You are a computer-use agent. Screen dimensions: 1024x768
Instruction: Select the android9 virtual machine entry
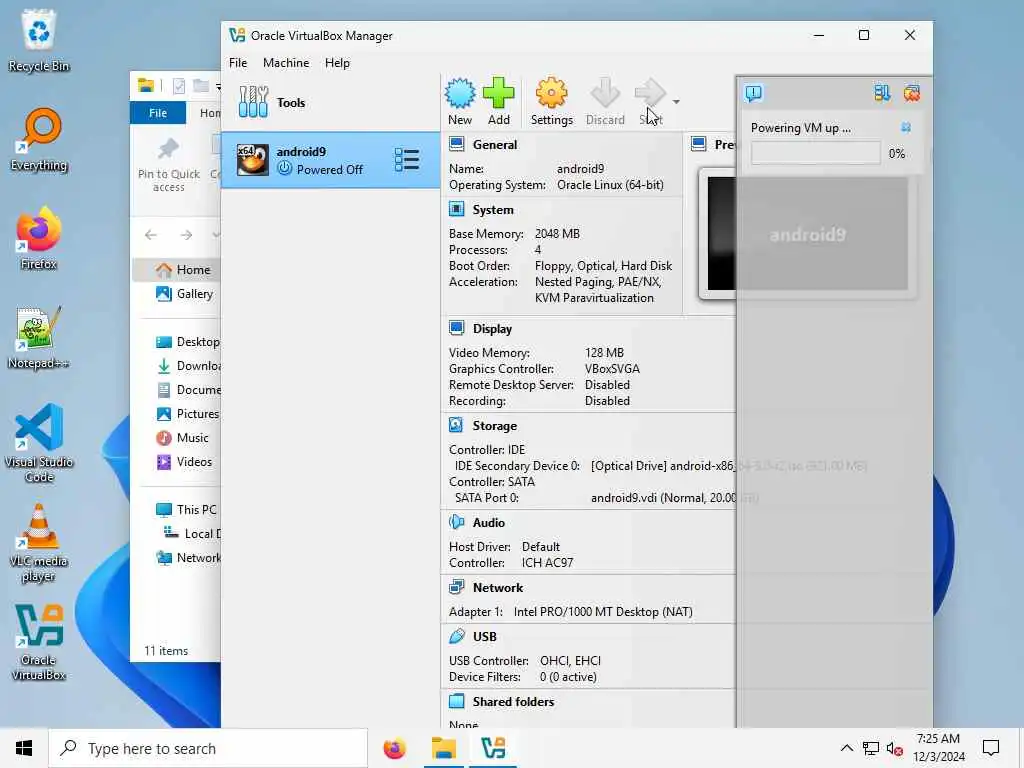tap(330, 160)
